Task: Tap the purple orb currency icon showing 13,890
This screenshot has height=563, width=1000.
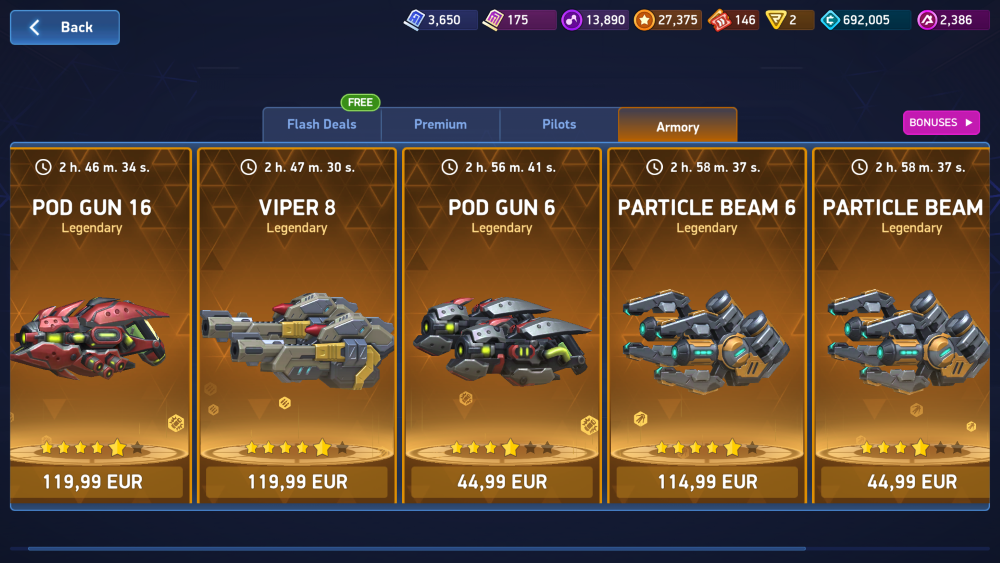Action: click(x=571, y=20)
